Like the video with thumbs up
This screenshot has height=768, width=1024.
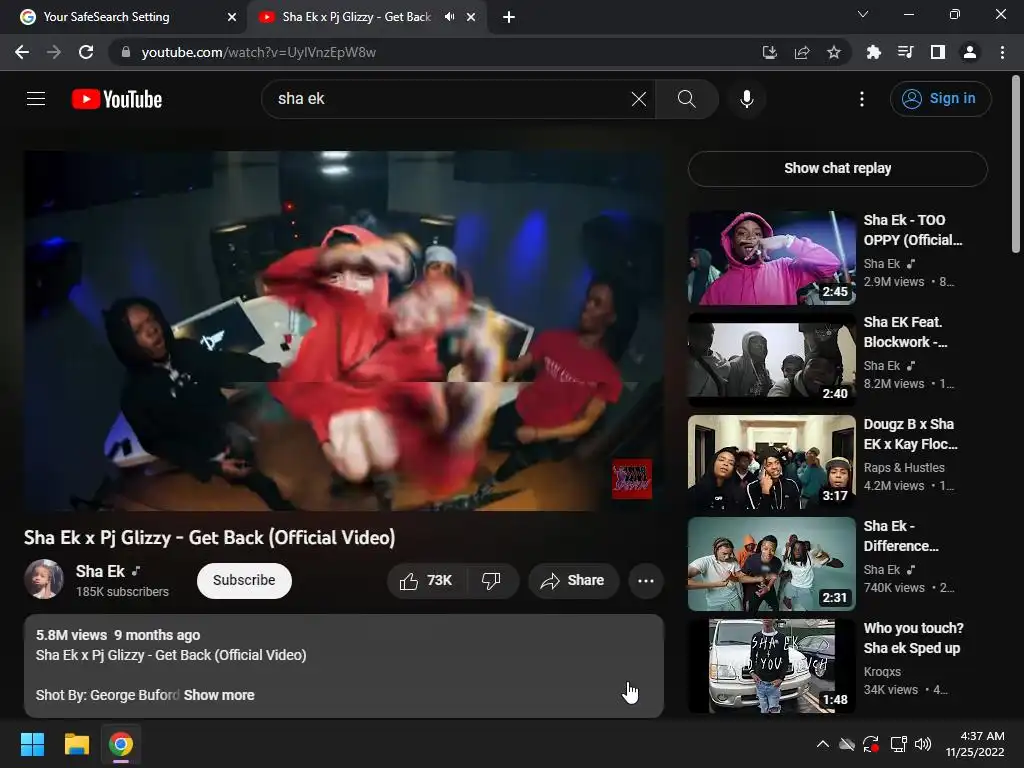click(426, 581)
